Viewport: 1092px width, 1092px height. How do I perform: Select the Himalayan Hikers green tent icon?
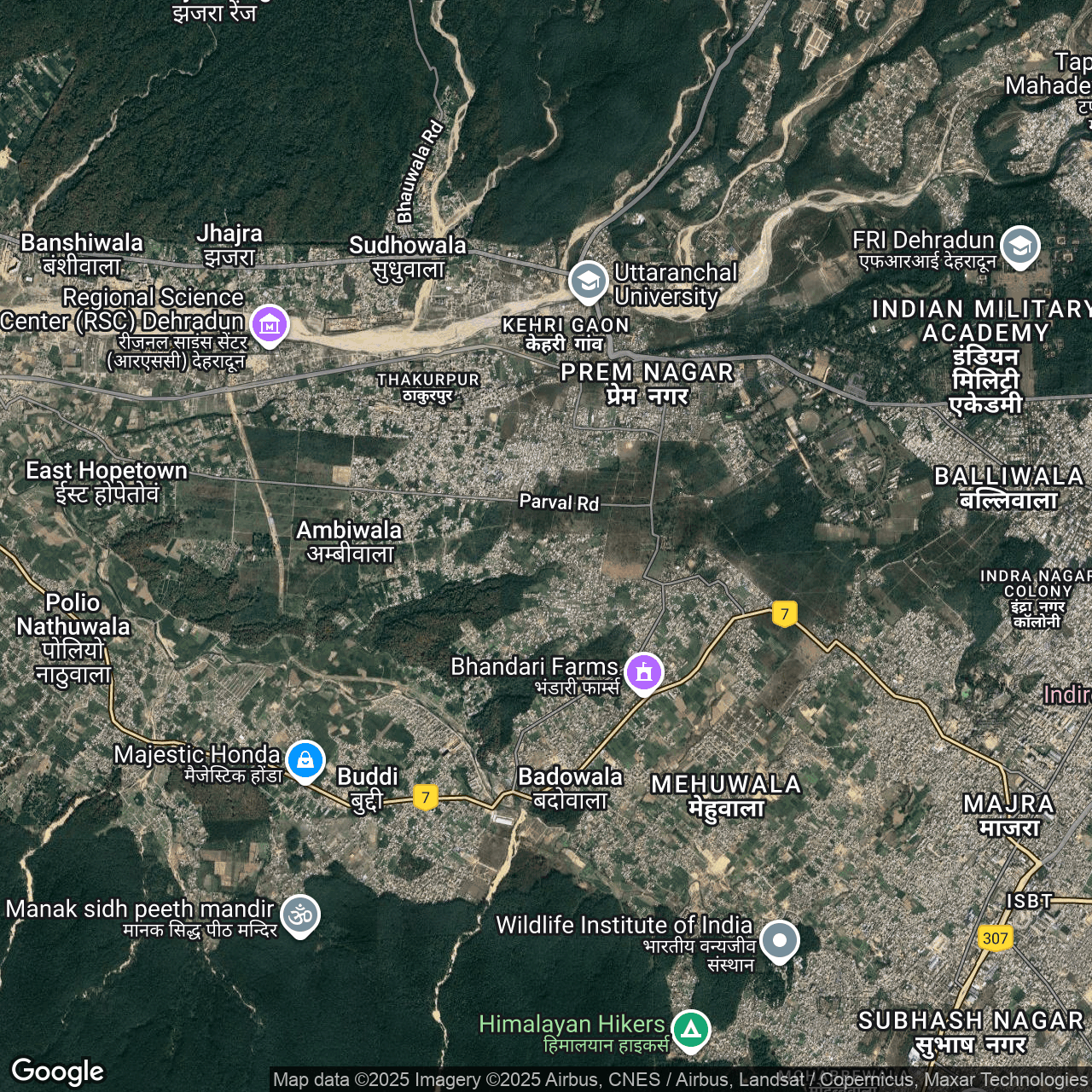691,1030
